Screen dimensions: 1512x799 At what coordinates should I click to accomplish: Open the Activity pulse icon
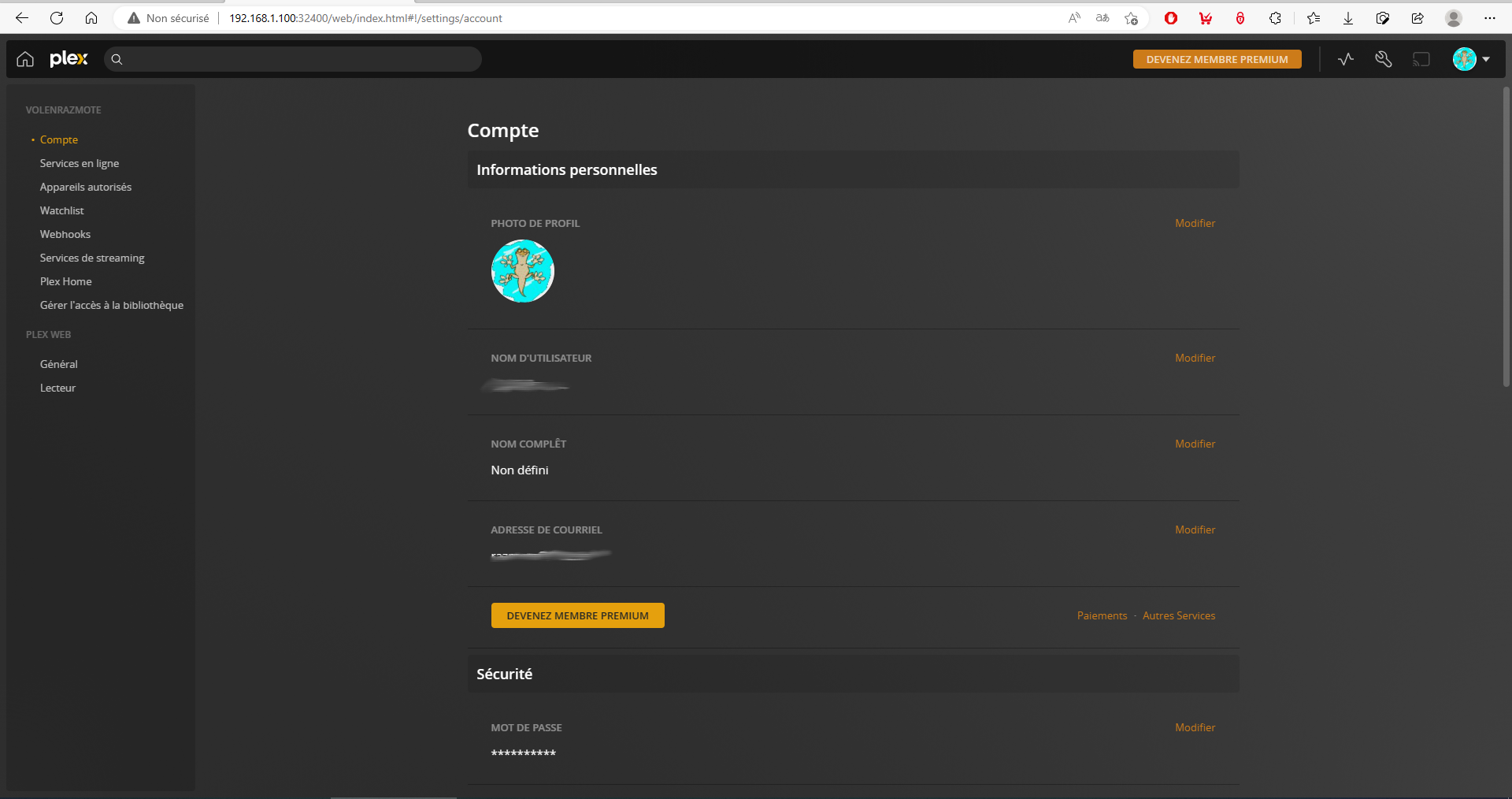1346,59
